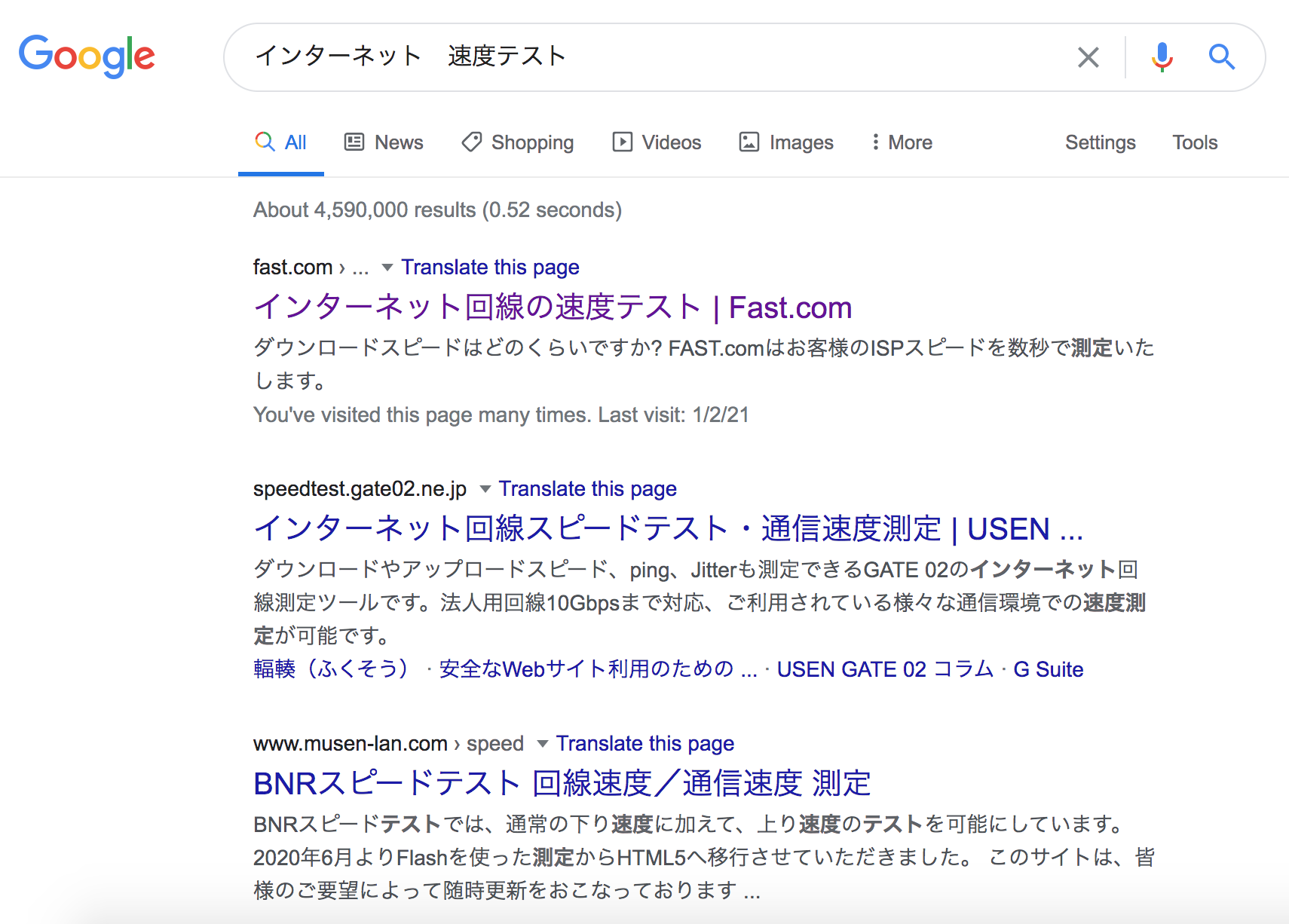1289x924 pixels.
Task: Expand dropdown arrow beside www.musen-lan.com
Action: [x=543, y=744]
